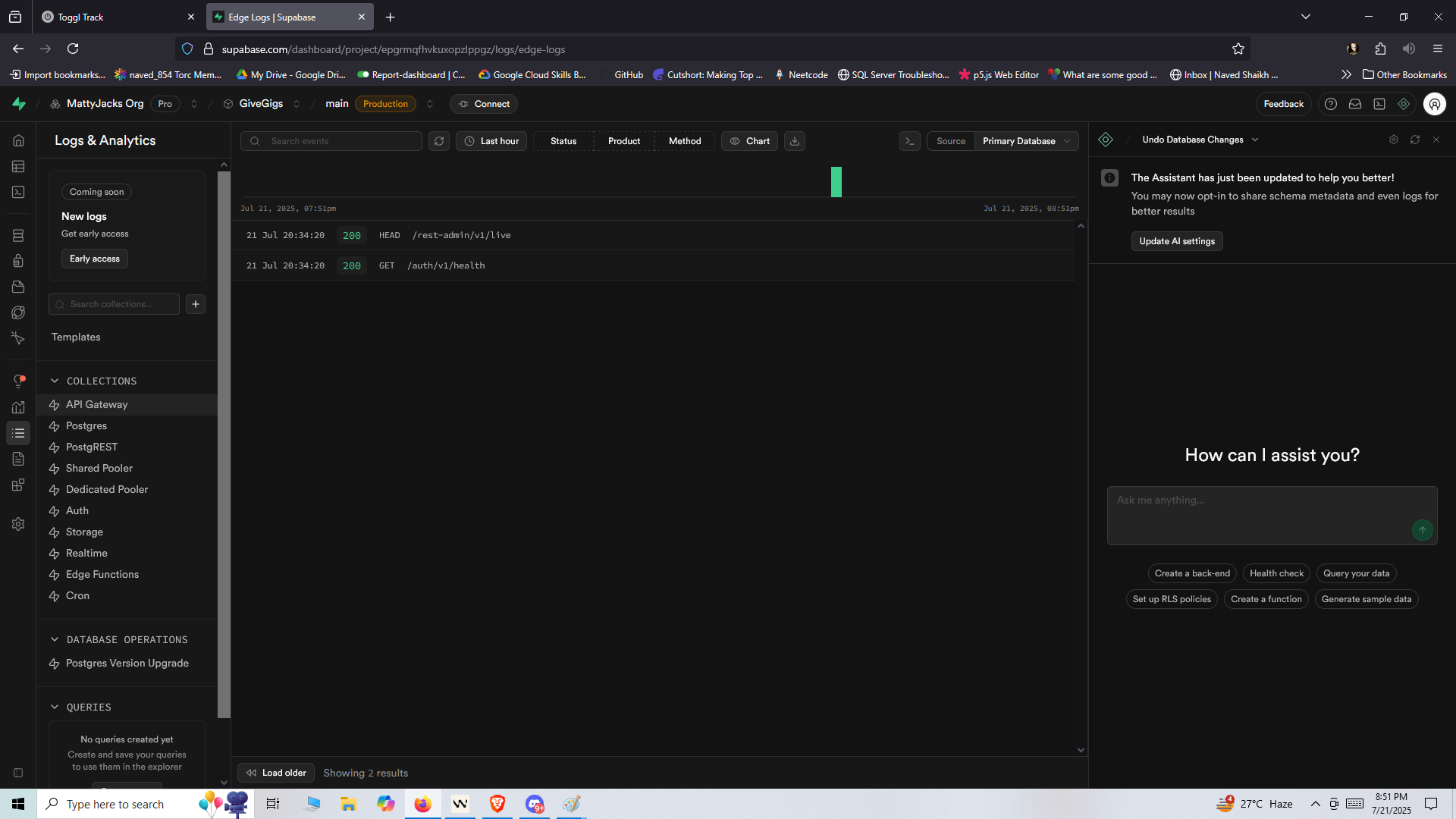Viewport: 1456px width, 819px height.
Task: Focus the Ask me anything assistant input
Action: pos(1272,516)
